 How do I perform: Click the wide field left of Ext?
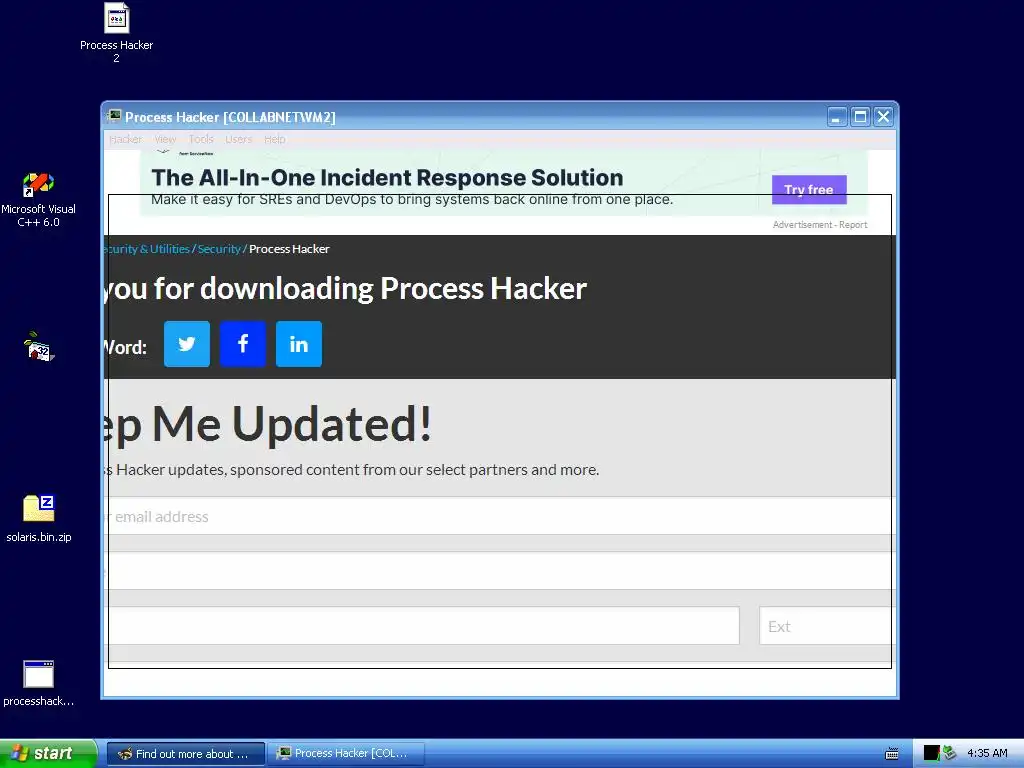(x=422, y=626)
